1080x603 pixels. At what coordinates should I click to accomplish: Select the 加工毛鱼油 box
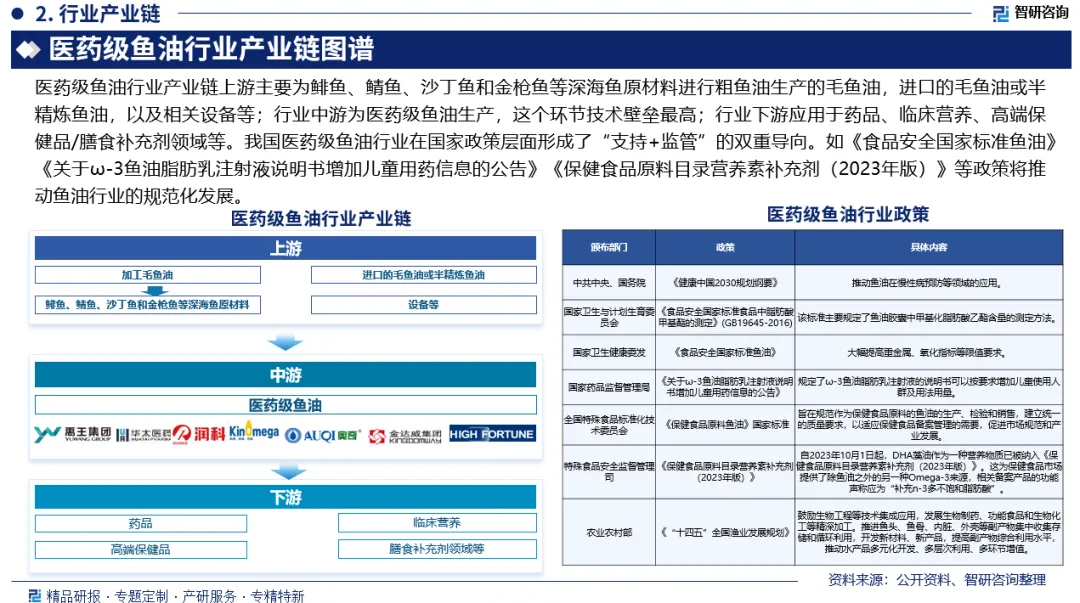point(147,274)
